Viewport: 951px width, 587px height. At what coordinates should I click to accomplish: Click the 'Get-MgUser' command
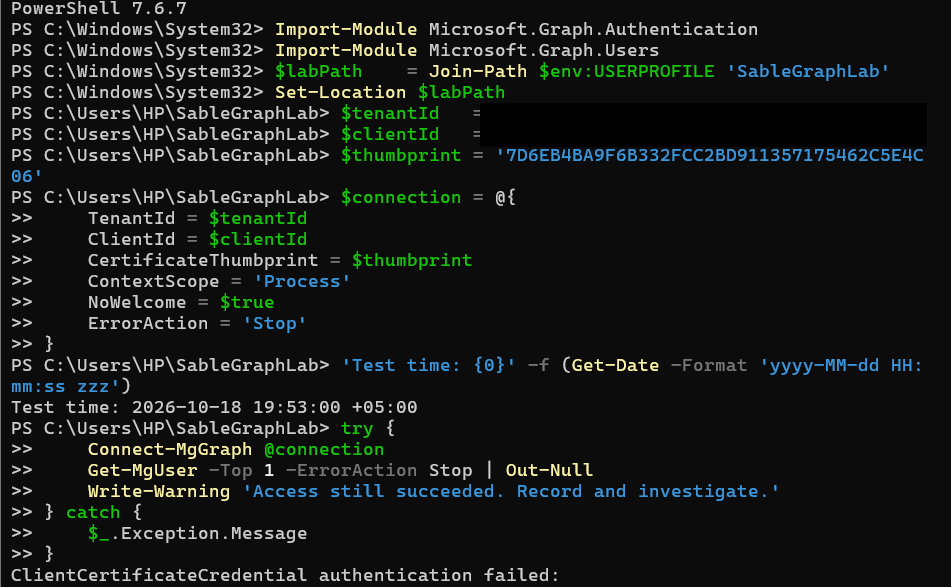click(143, 470)
